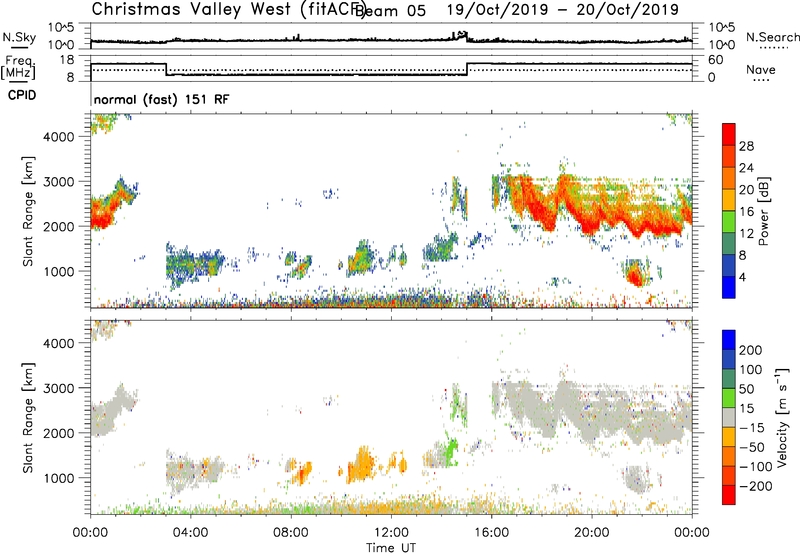This screenshot has width=800, height=554.
Task: Click the 'Nave' legend label
Action: tap(761, 69)
